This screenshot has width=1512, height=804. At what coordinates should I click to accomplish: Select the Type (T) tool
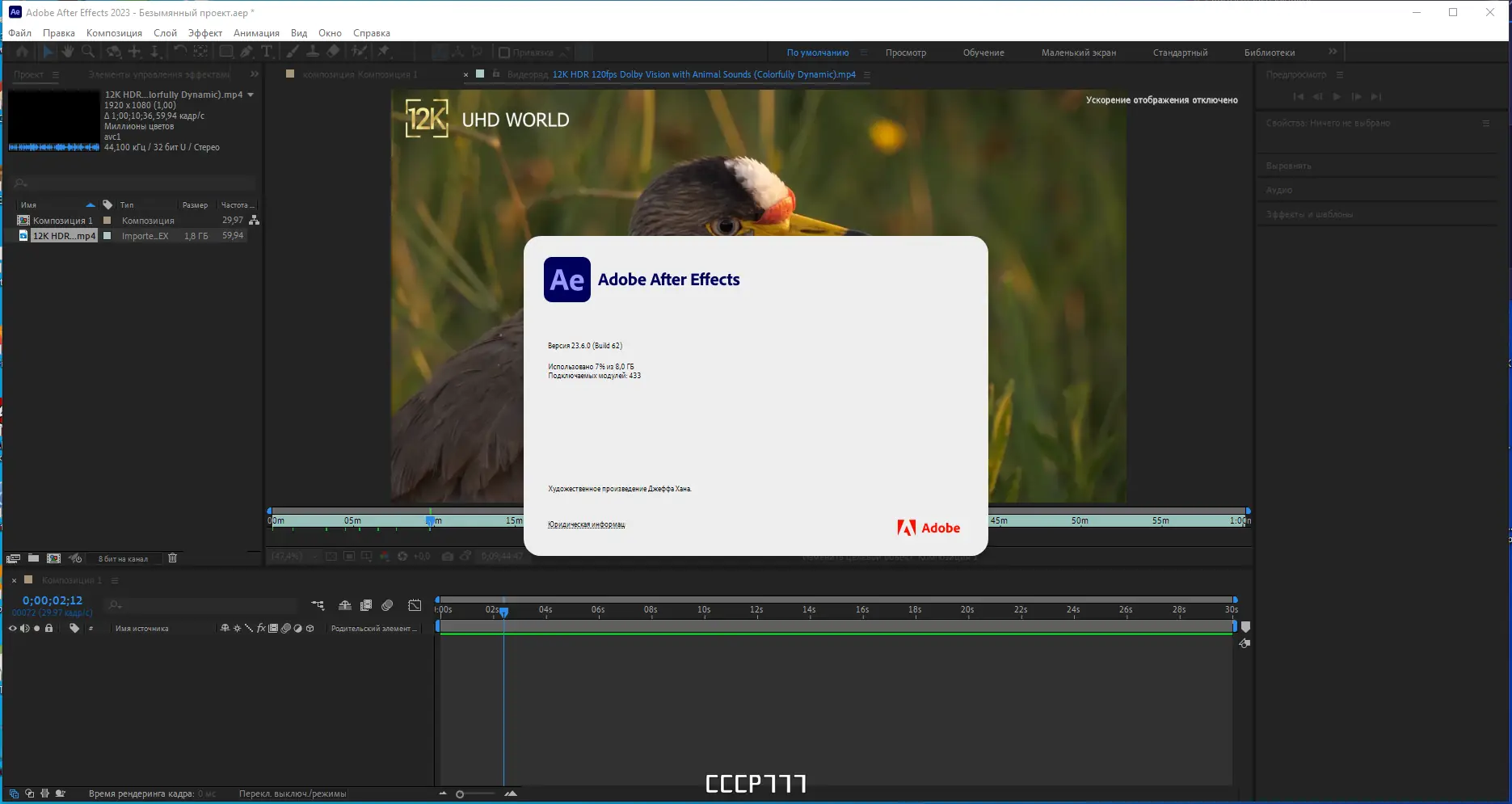point(266,52)
